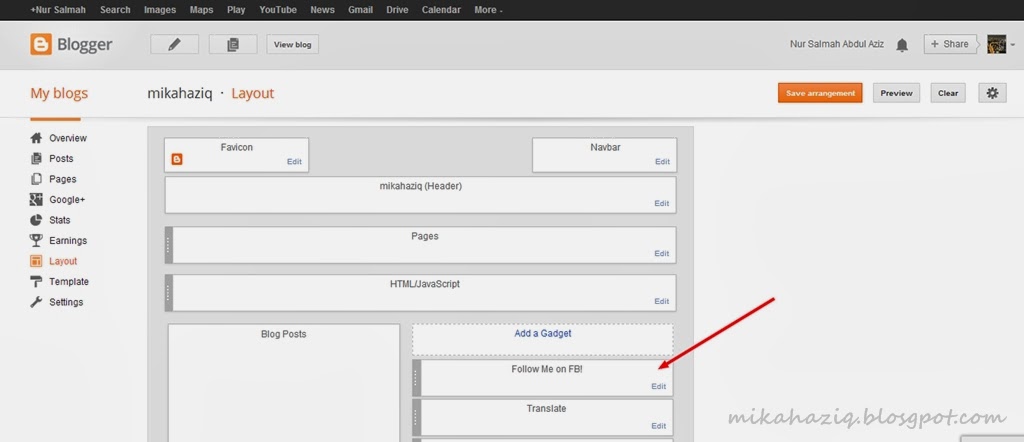This screenshot has width=1024, height=442.
Task: Click the View blog button
Action: click(293, 44)
